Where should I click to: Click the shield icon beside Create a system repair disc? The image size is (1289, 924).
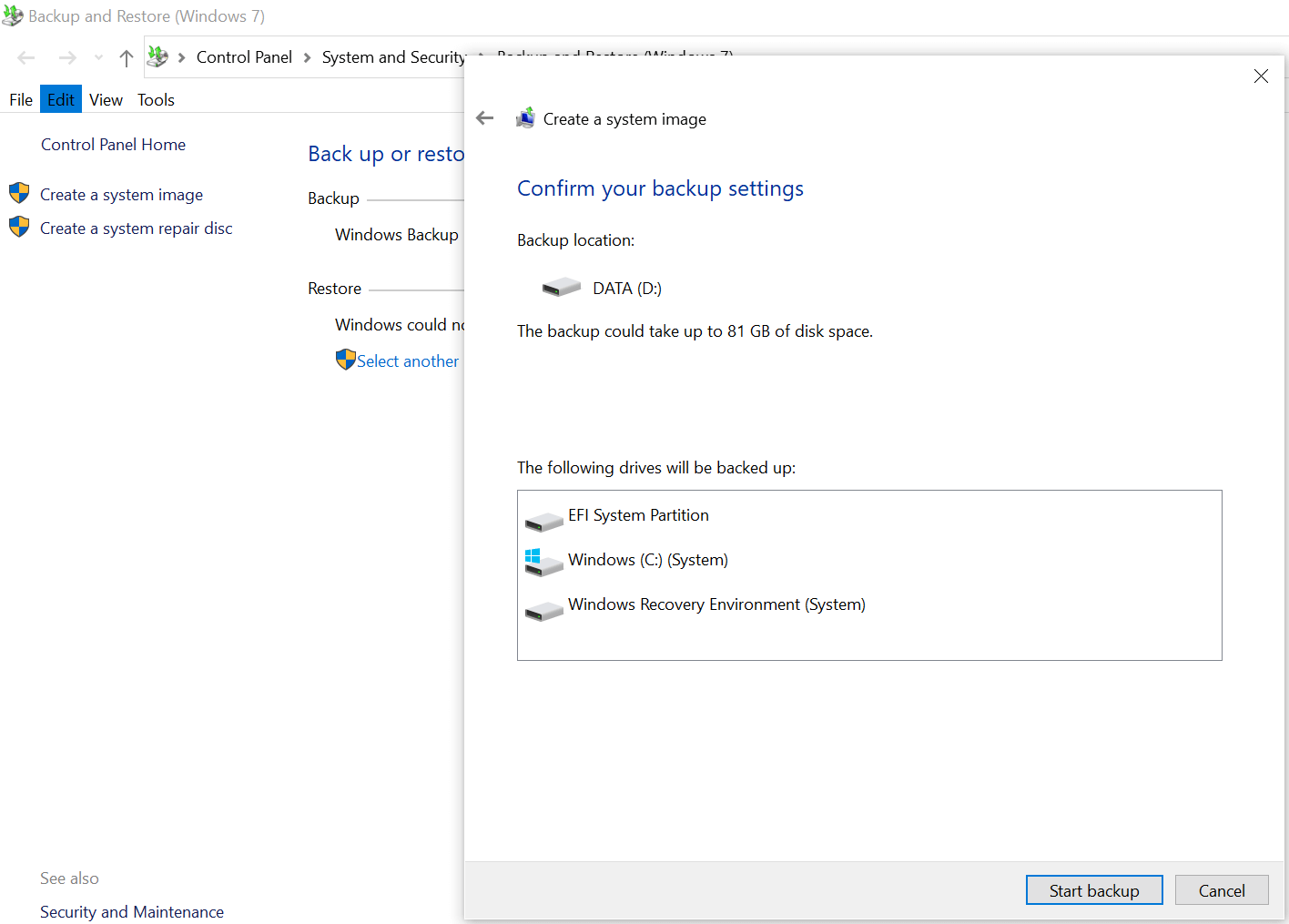click(x=19, y=228)
